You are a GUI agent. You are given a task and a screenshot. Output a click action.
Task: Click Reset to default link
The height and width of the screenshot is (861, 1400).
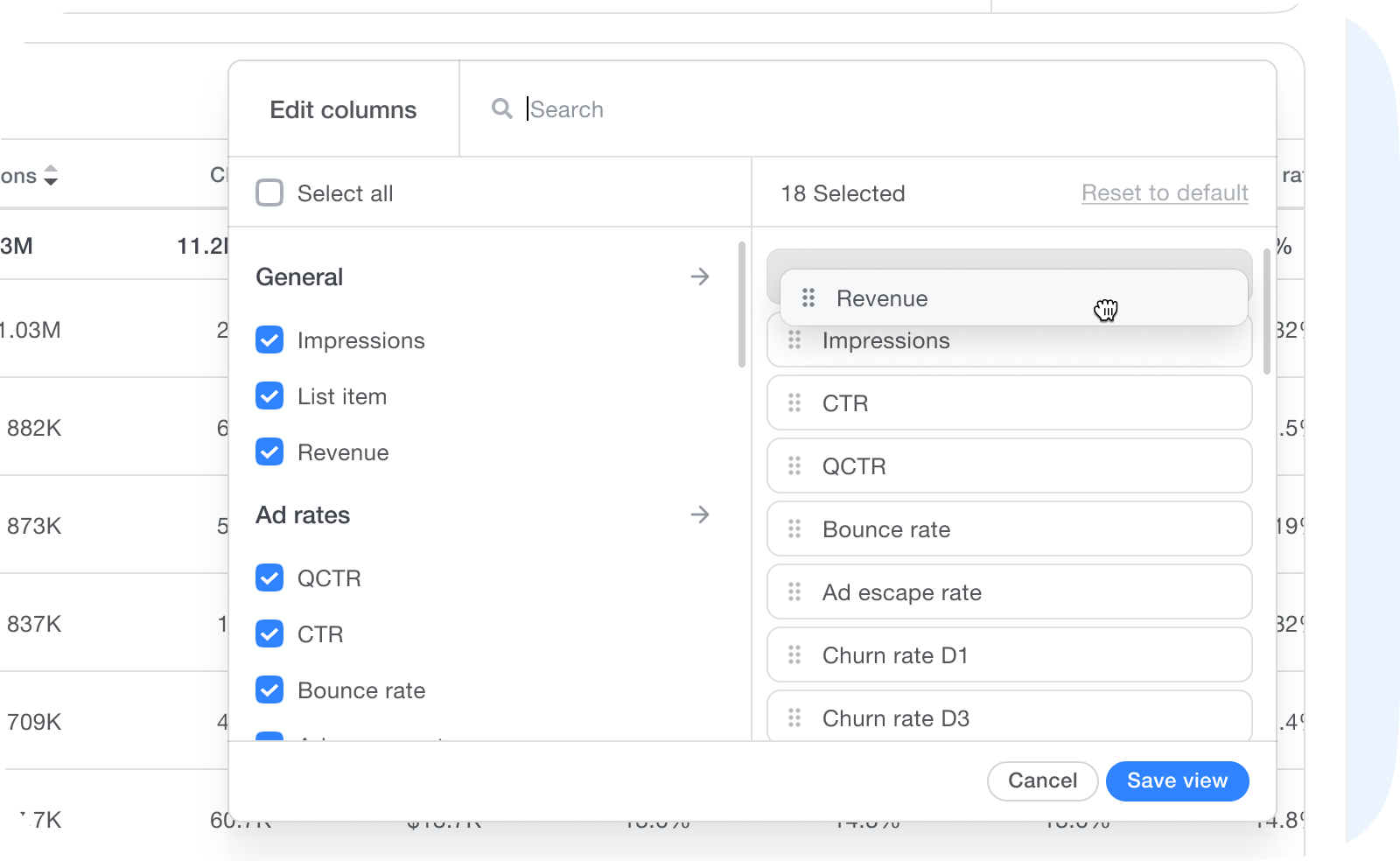(x=1164, y=192)
